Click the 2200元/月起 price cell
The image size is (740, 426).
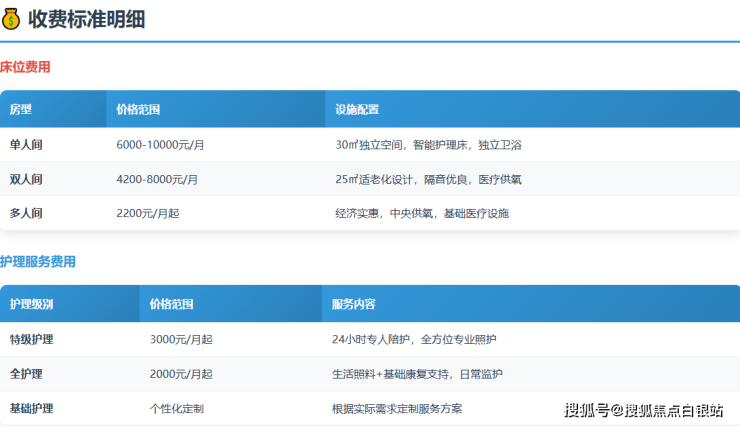[148, 213]
